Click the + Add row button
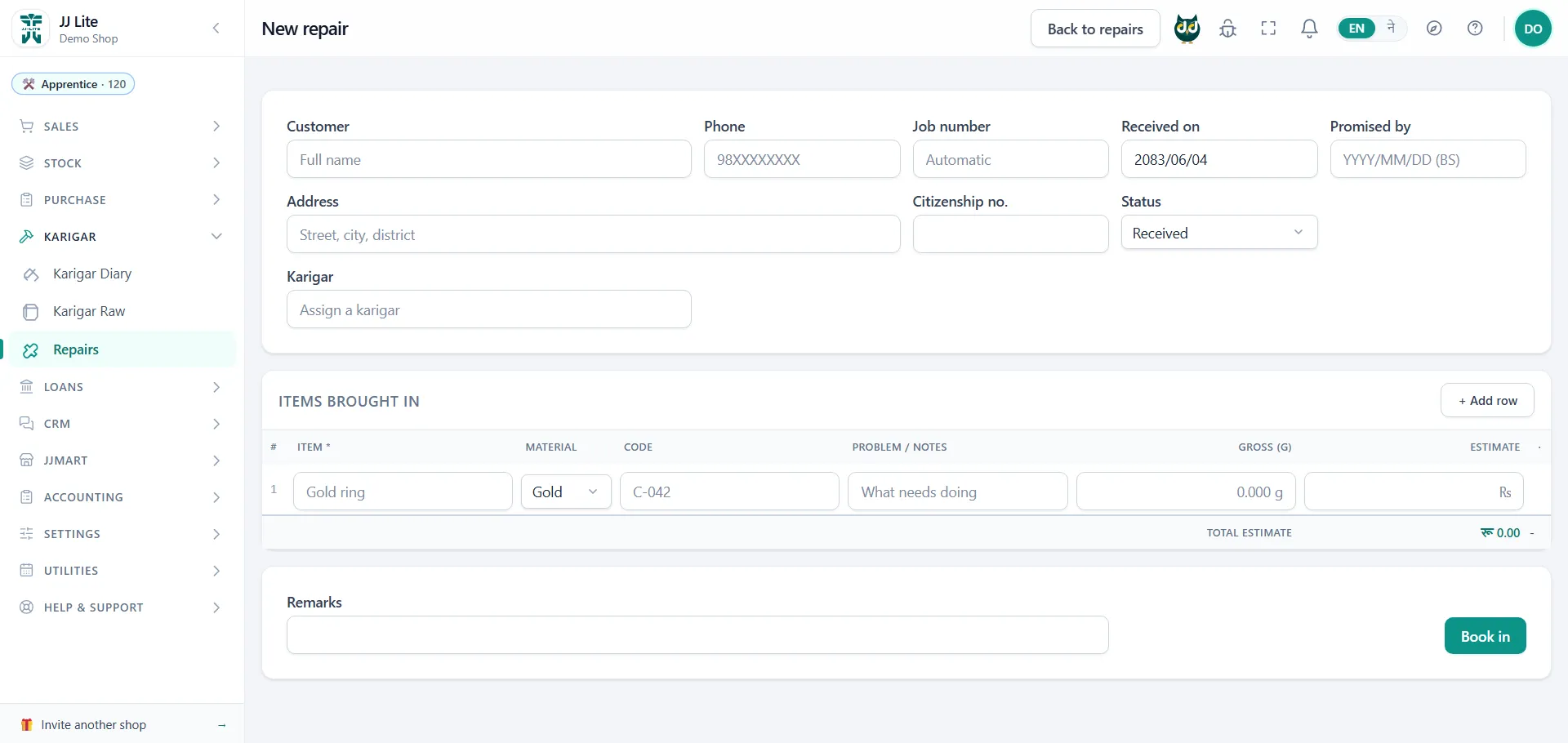Viewport: 1568px width, 743px height. [x=1487, y=401]
